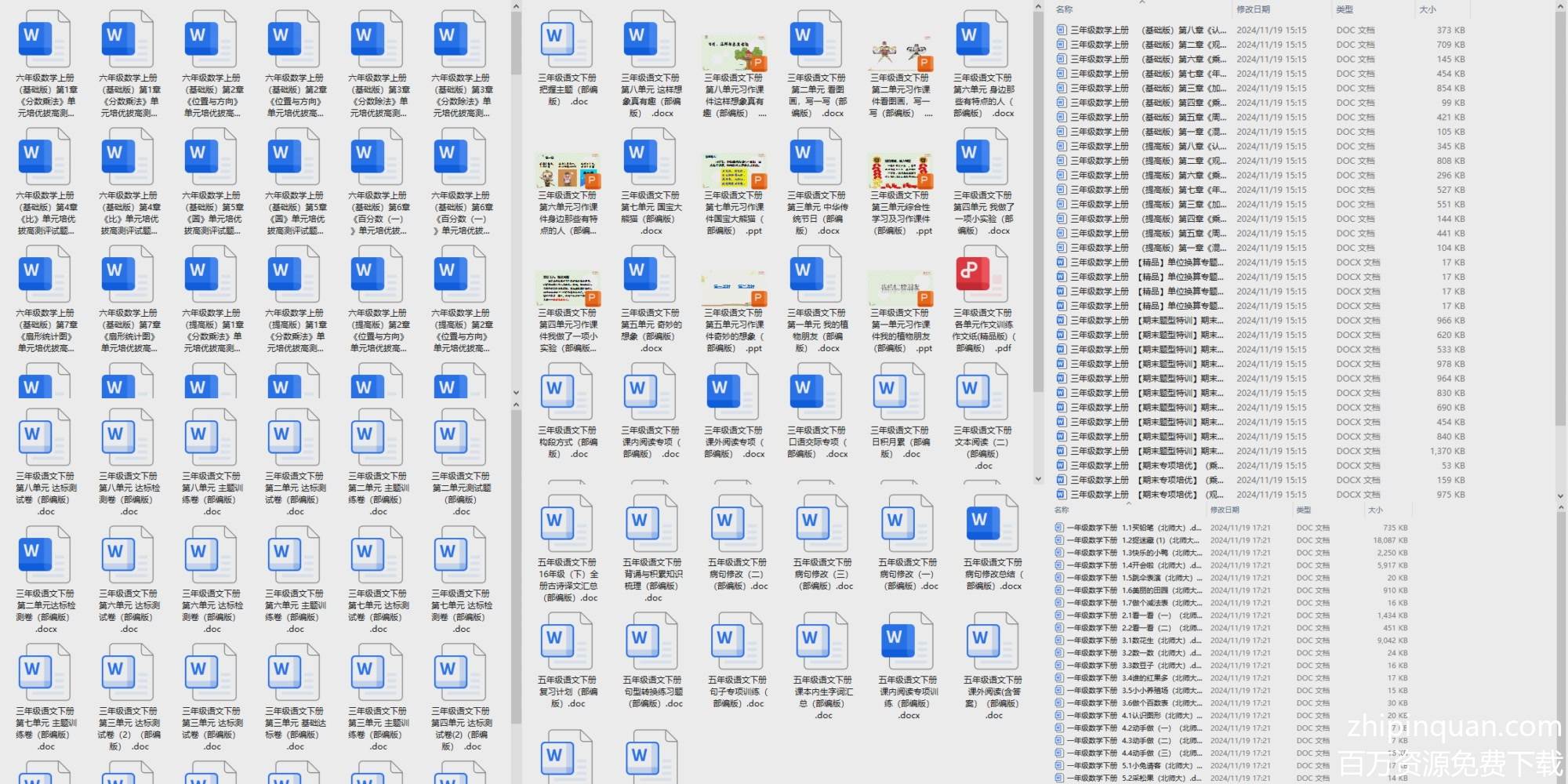This screenshot has width=1568, height=784.
Task: Select the 五年级语文下册 病句修改(二) file icon
Action: point(737,524)
